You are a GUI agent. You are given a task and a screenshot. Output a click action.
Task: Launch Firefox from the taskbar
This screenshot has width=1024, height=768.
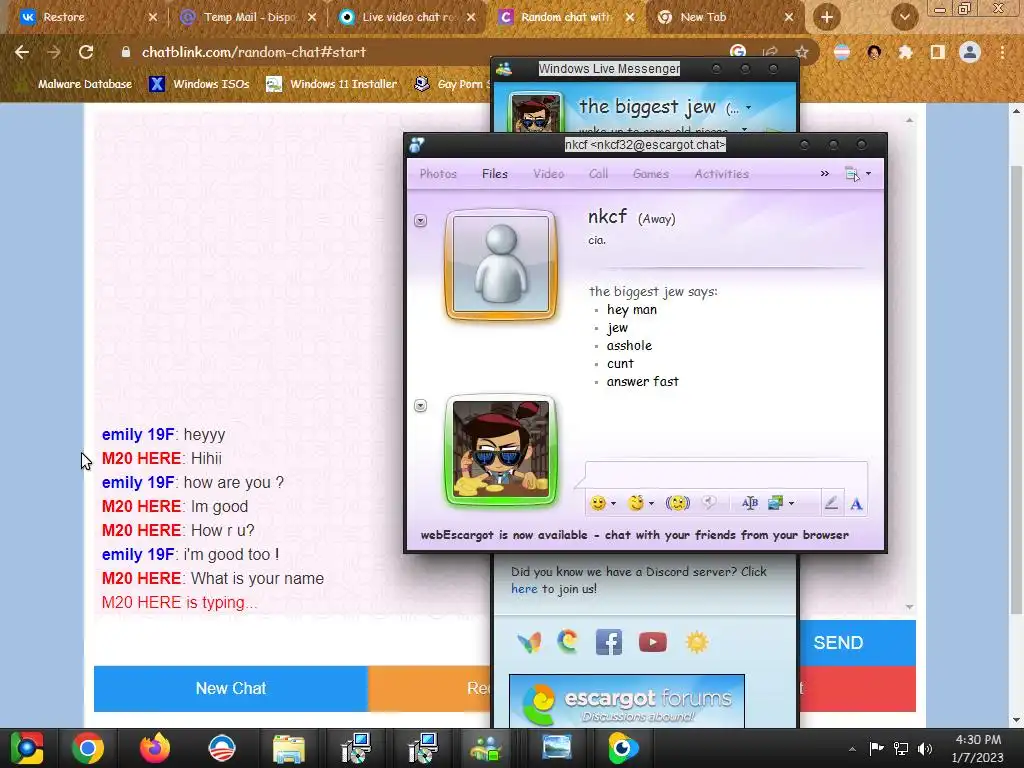coord(155,748)
